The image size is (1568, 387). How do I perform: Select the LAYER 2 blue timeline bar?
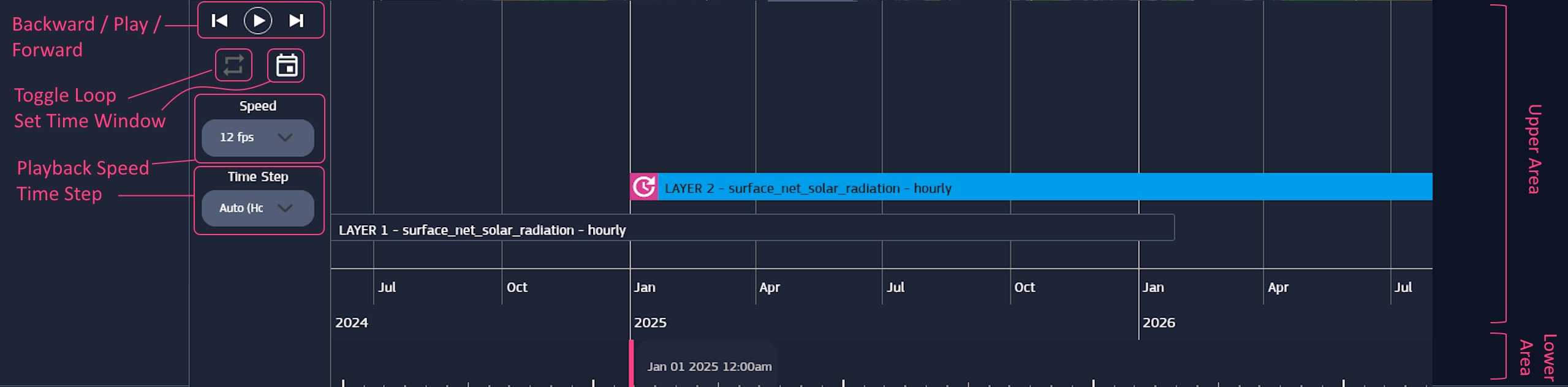pos(1042,187)
